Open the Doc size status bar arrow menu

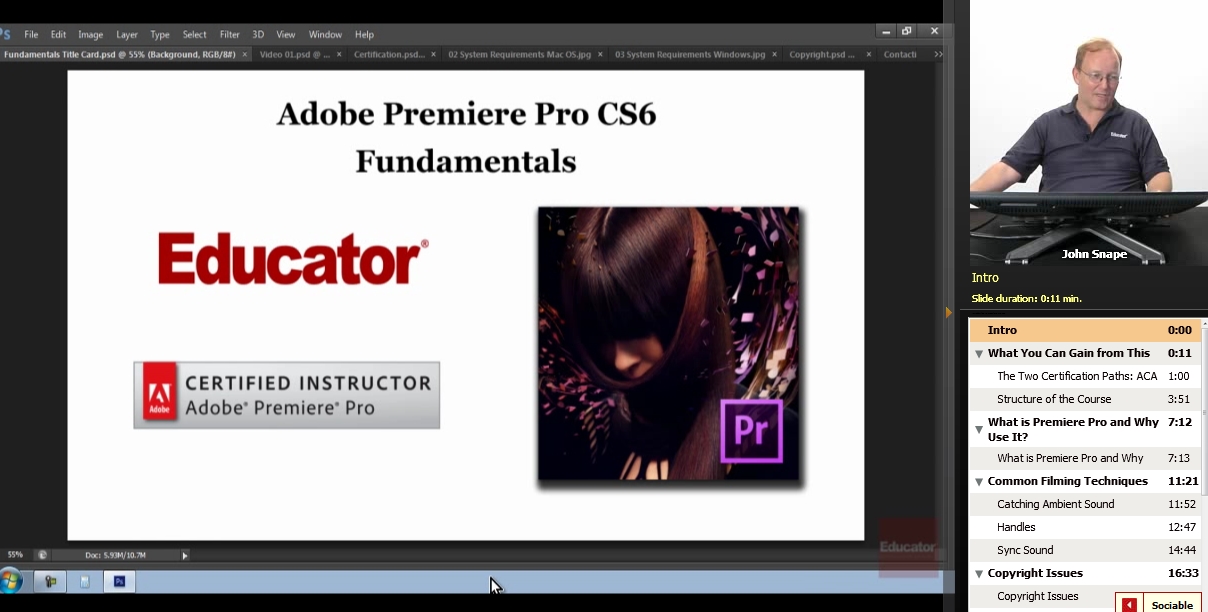pos(184,555)
